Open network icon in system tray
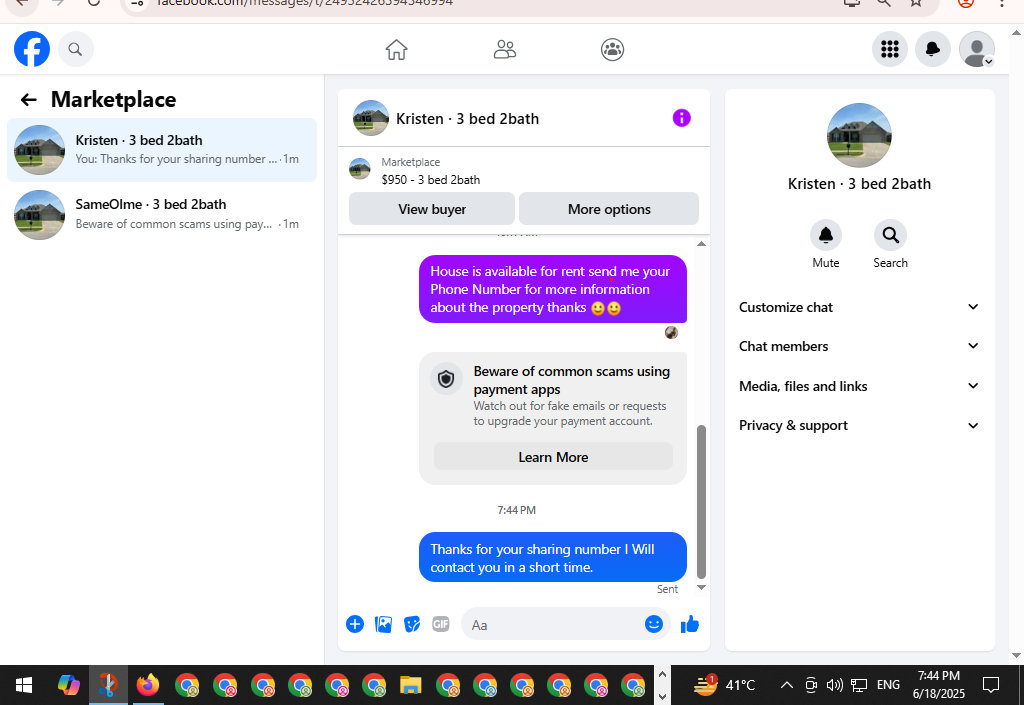 point(859,685)
